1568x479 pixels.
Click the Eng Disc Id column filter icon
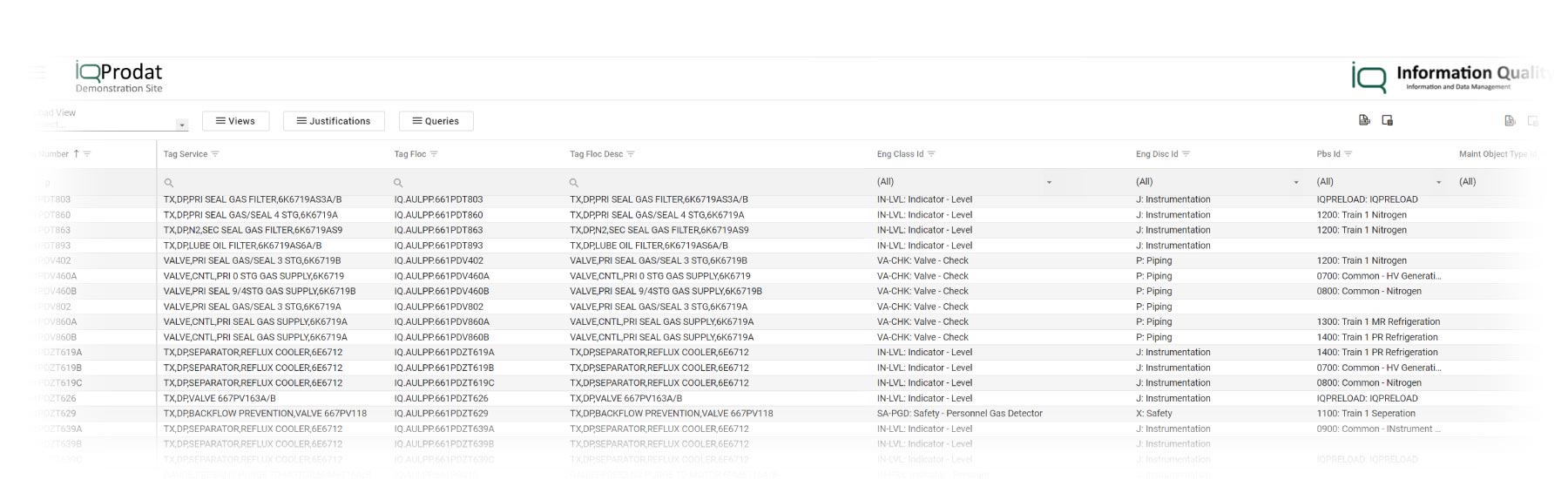click(x=1186, y=154)
